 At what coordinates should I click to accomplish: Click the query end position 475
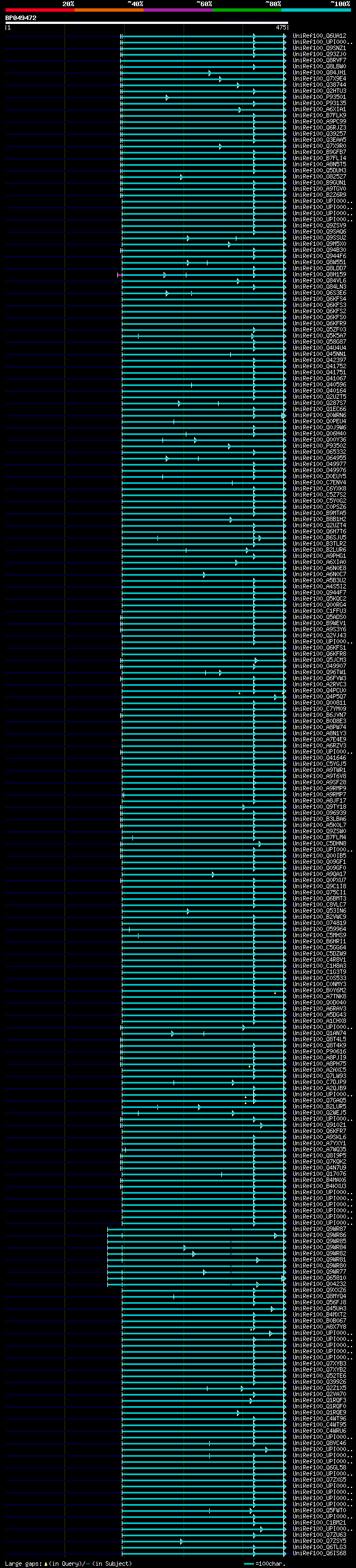click(x=280, y=27)
